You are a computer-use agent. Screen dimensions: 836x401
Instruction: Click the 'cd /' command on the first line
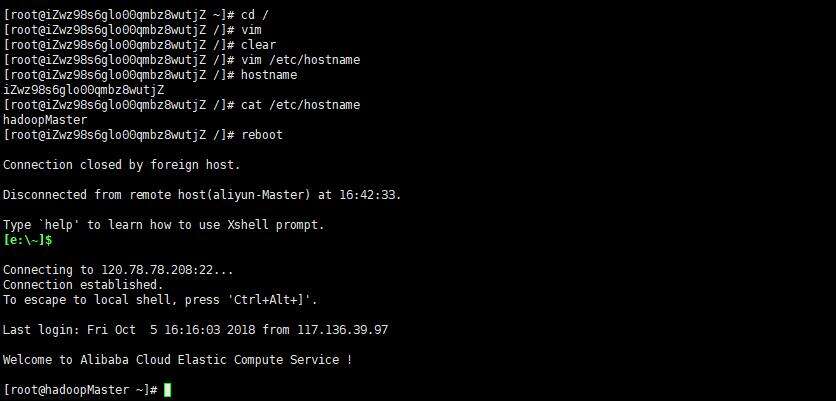(x=252, y=15)
